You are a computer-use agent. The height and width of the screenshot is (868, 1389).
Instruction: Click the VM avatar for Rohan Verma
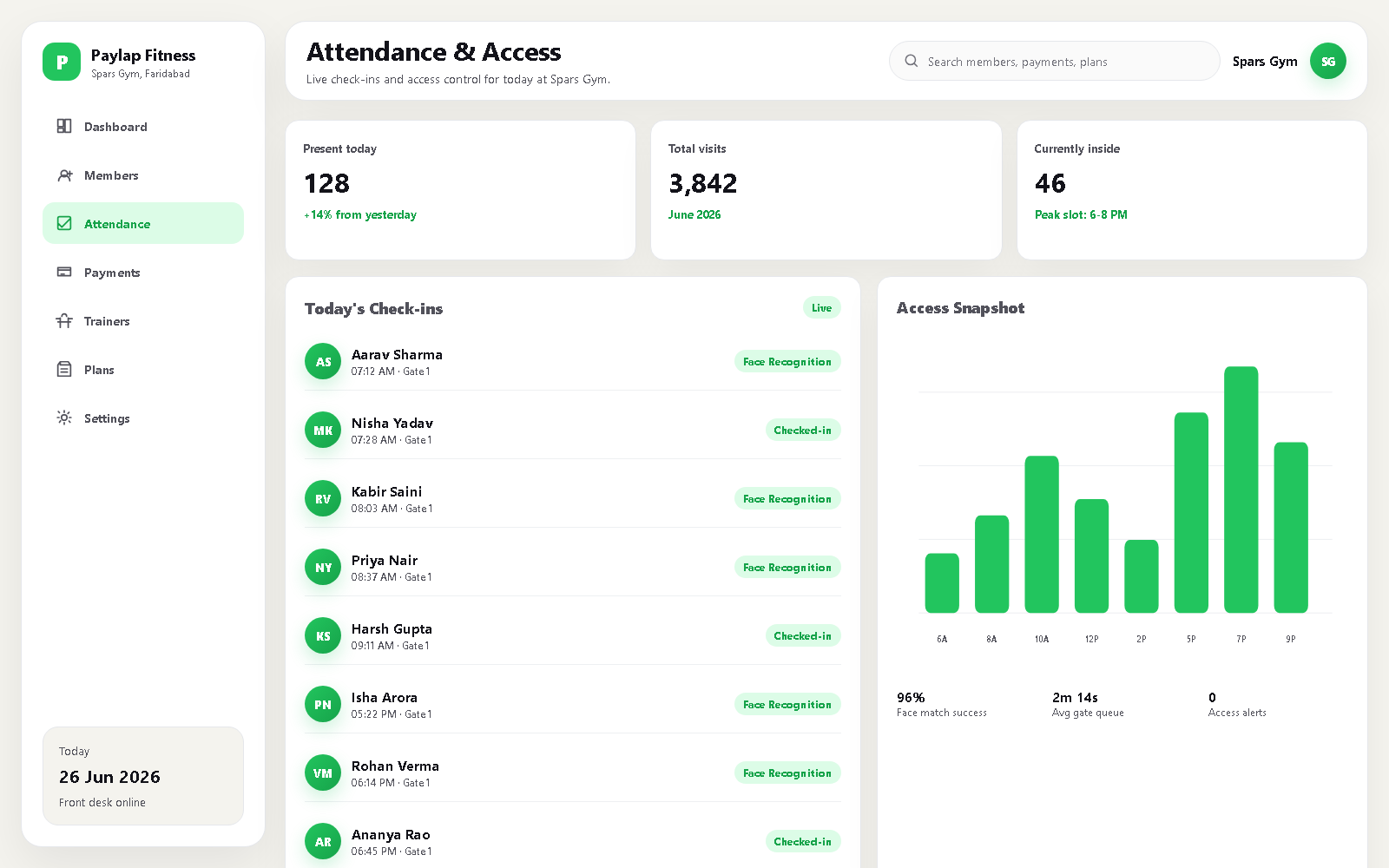click(323, 773)
